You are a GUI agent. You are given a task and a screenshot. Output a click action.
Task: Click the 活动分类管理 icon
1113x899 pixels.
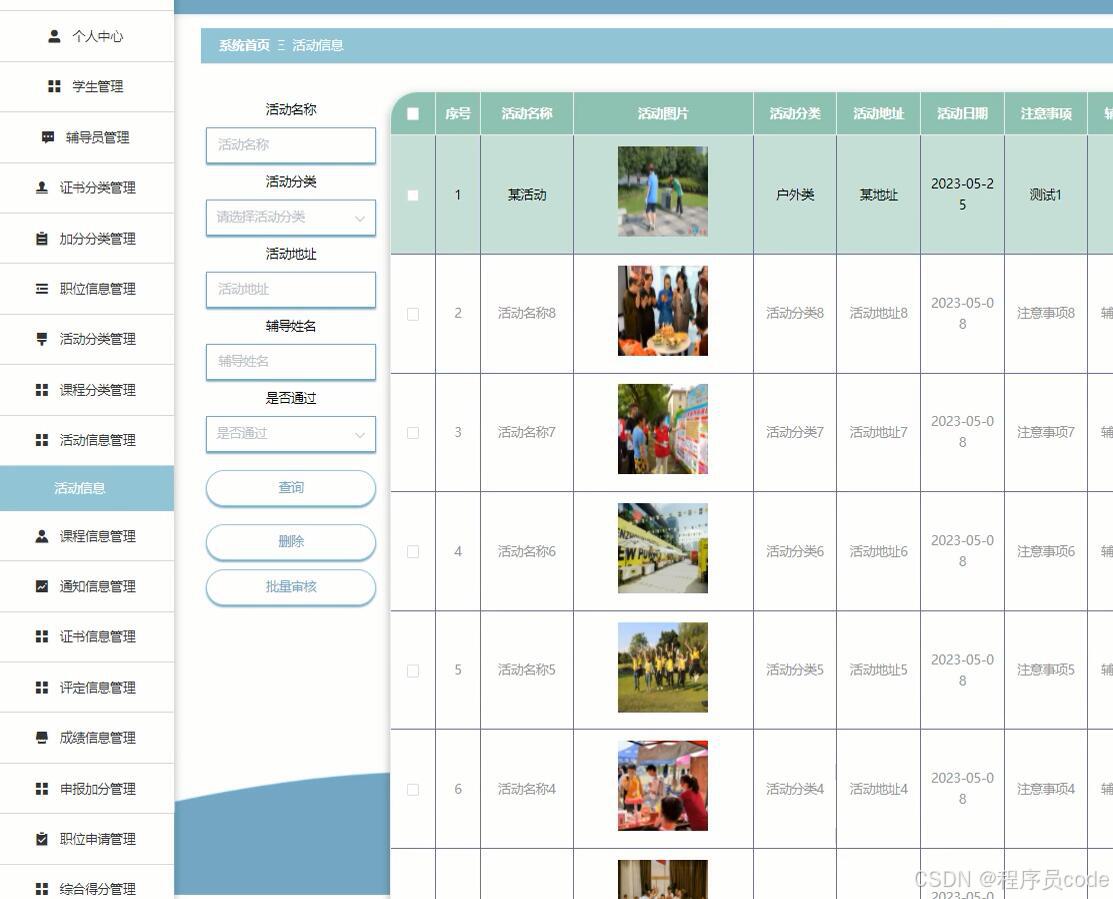pyautogui.click(x=42, y=339)
